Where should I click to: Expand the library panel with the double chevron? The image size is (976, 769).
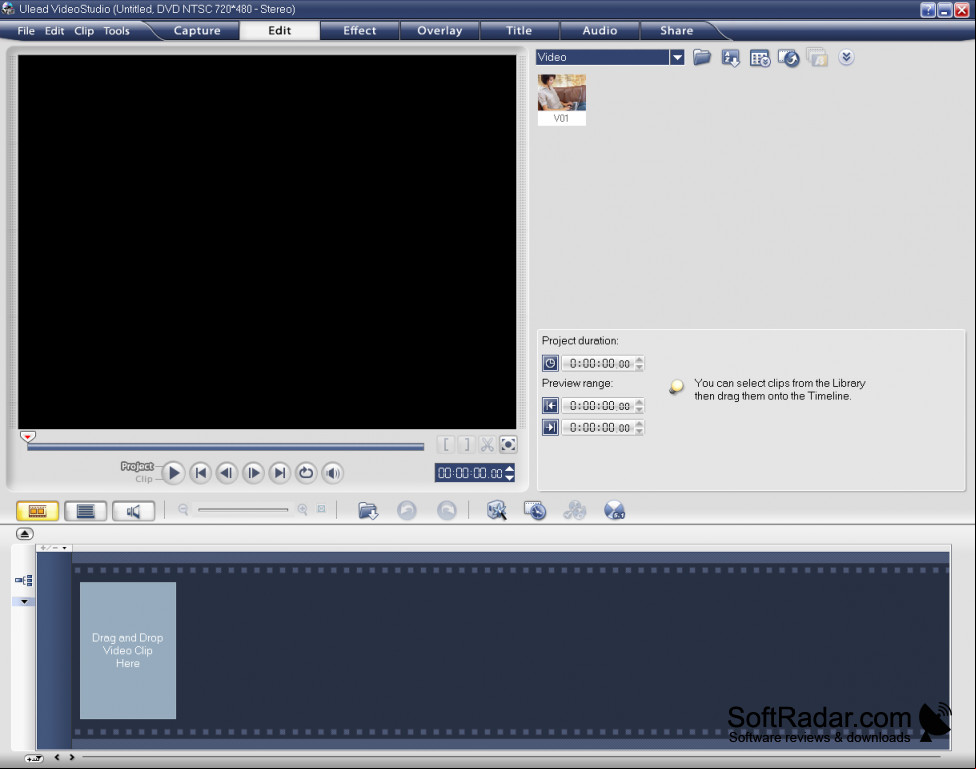845,57
